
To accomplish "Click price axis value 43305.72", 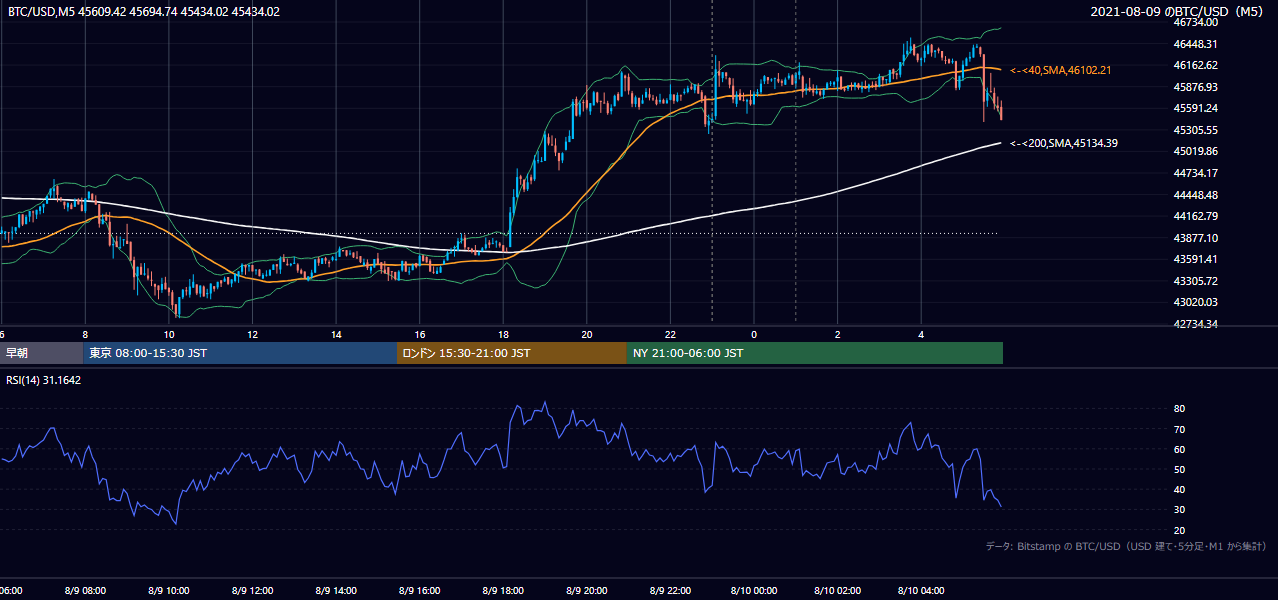I will point(1195,280).
